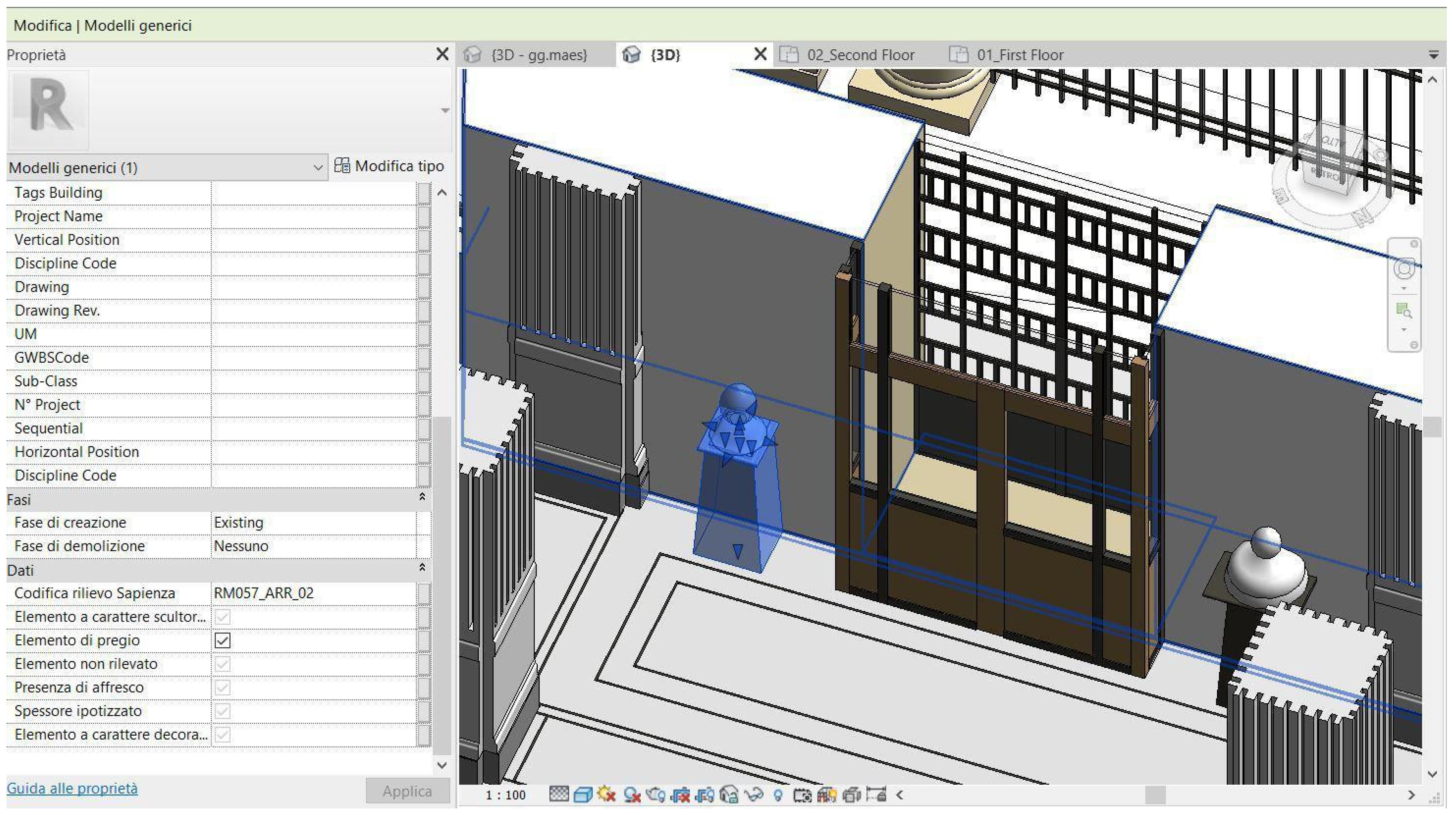The width and height of the screenshot is (1456, 815).
Task: Collapse the Dati properties group
Action: [422, 568]
